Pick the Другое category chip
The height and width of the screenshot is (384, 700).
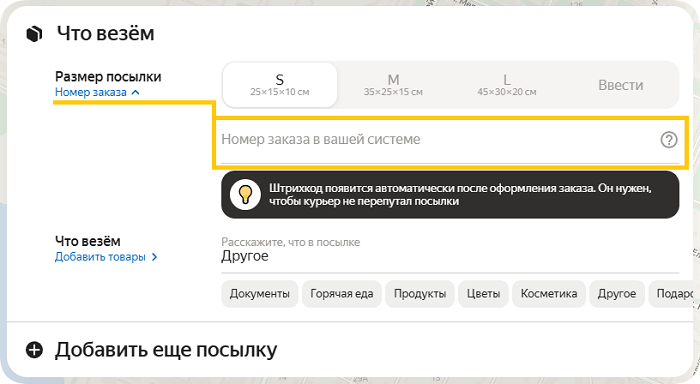[617, 294]
